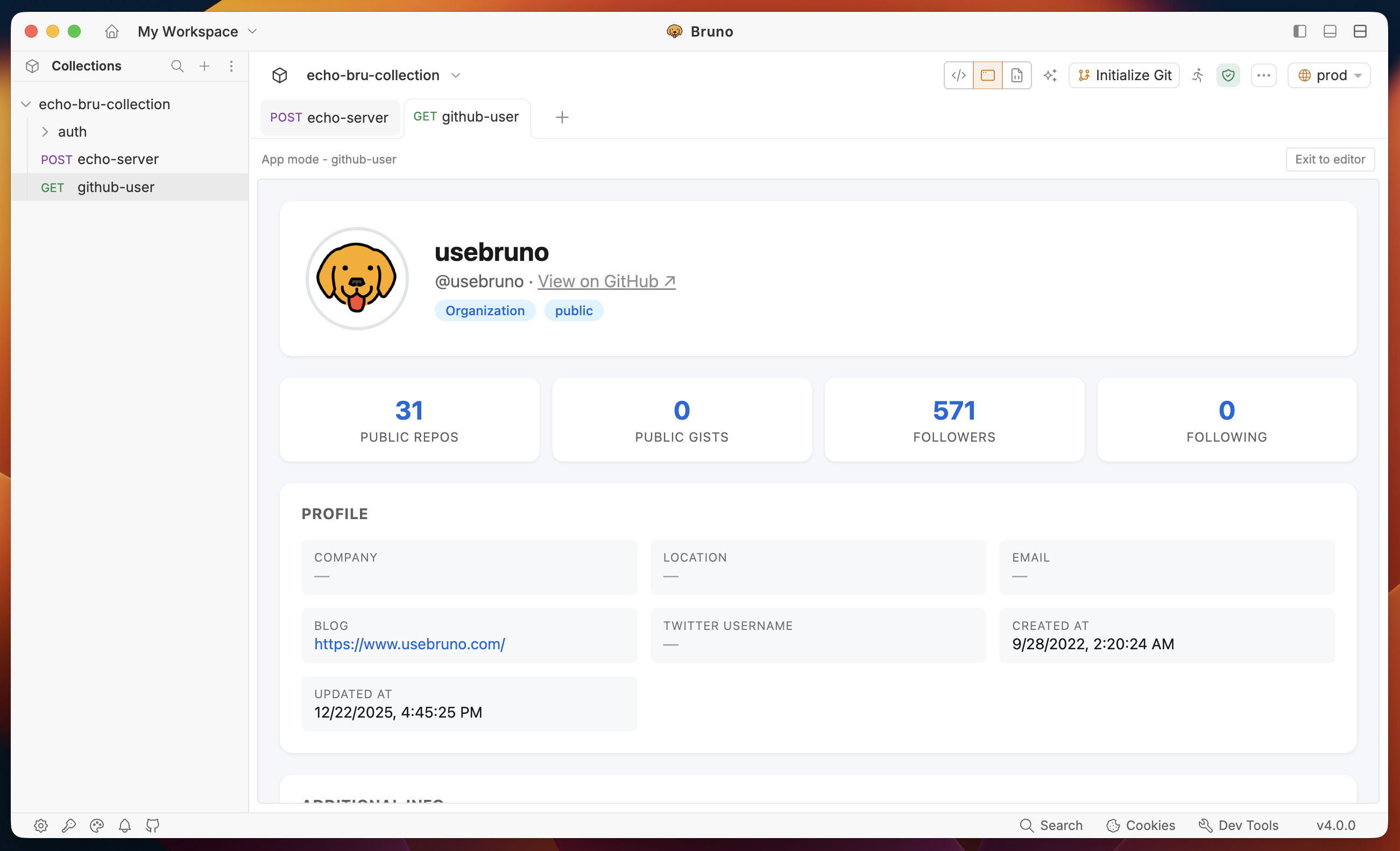Switch to the file docs view mode
The image size is (1400, 851).
1016,75
